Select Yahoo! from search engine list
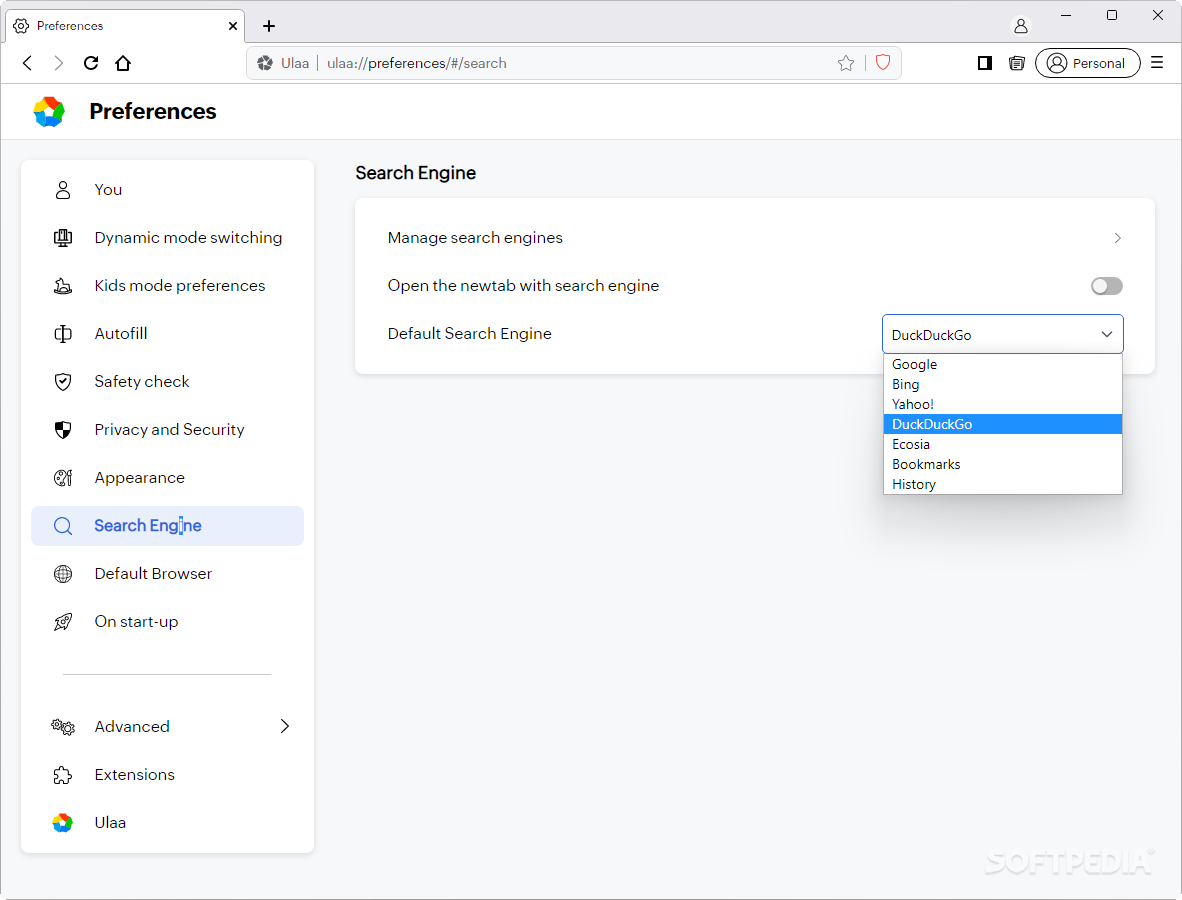The height and width of the screenshot is (900, 1182). coord(1003,405)
